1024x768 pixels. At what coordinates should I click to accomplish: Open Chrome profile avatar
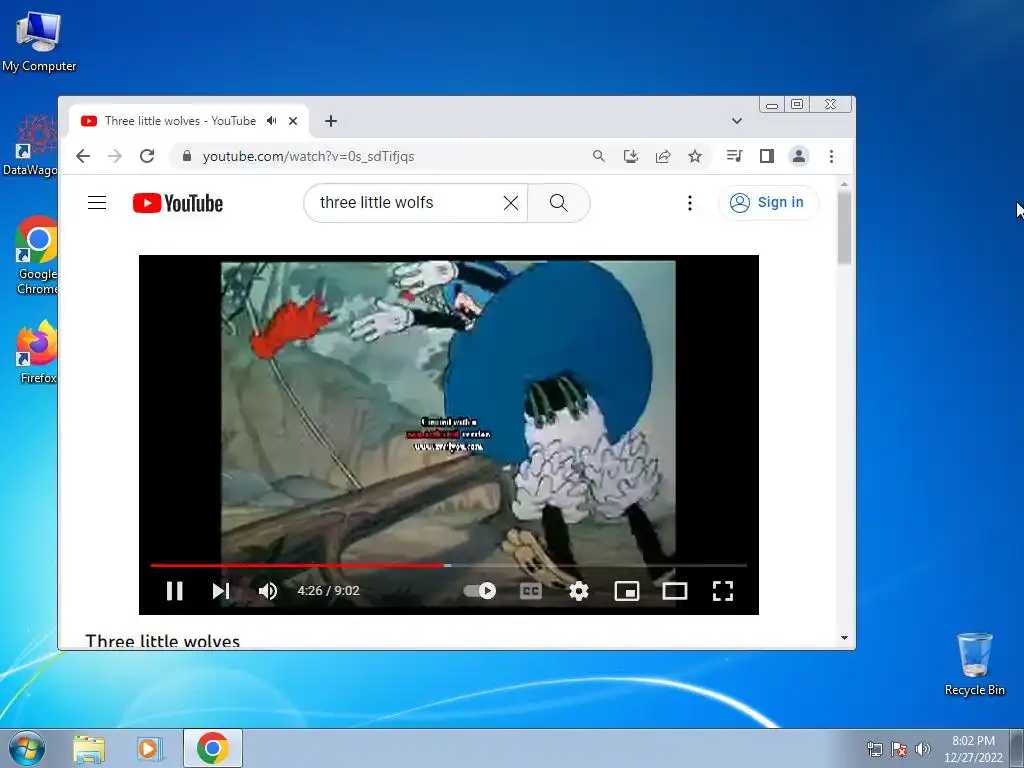[799, 156]
